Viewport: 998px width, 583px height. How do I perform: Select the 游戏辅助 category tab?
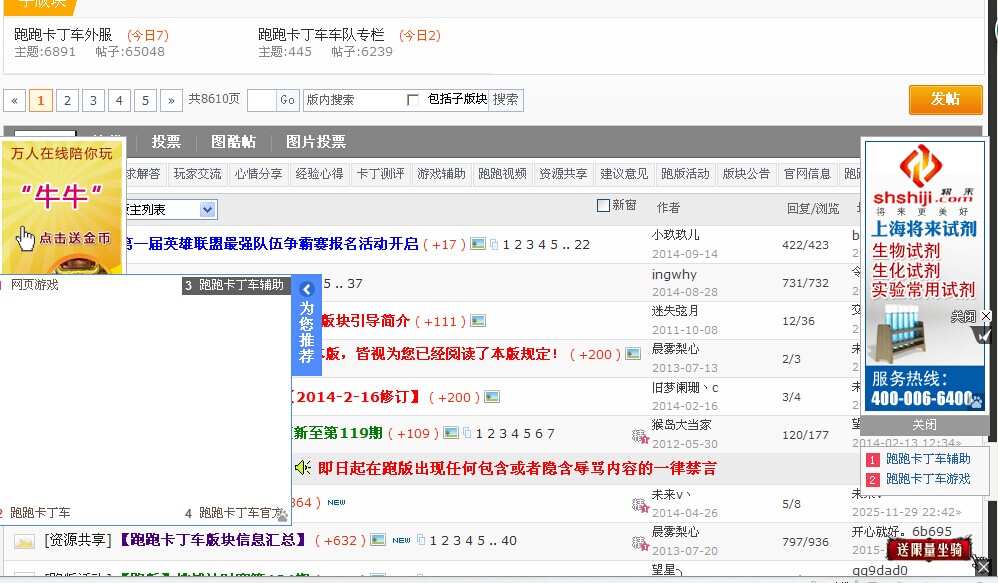tap(442, 174)
